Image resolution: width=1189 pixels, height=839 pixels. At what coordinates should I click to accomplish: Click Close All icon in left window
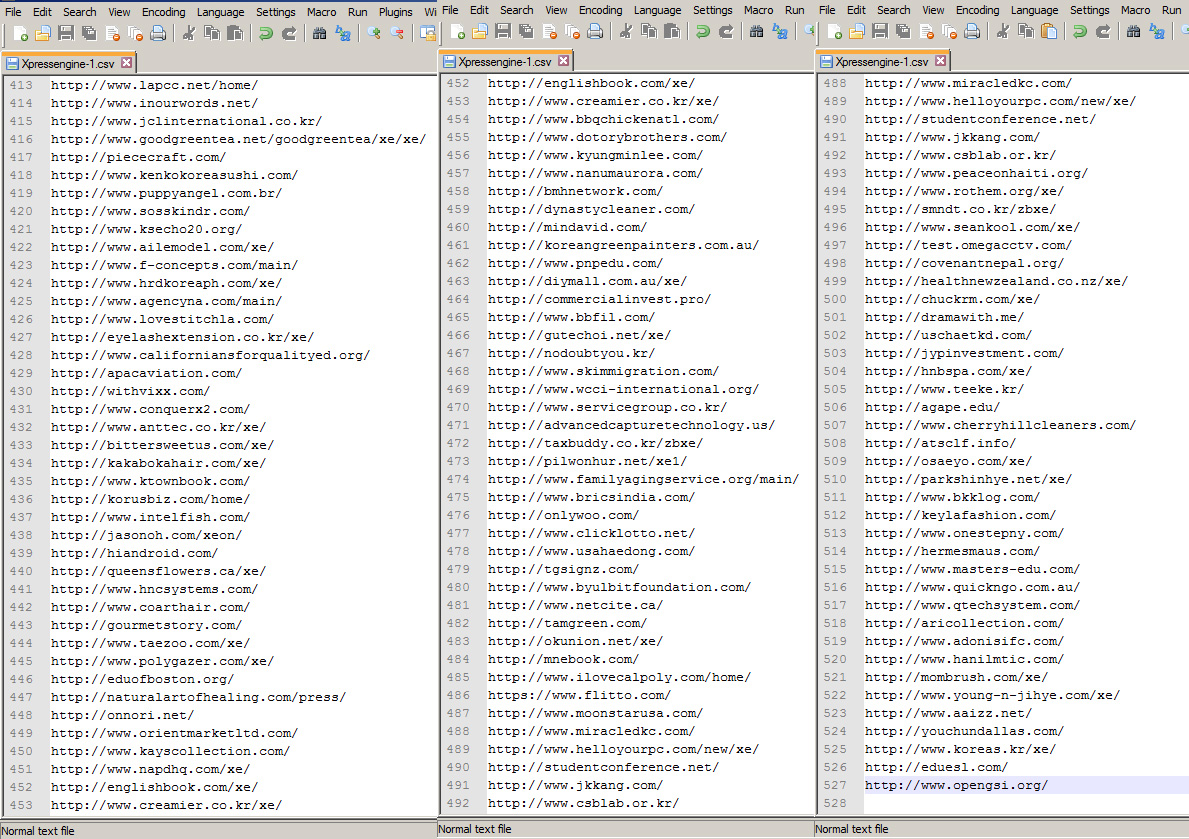pyautogui.click(x=136, y=33)
